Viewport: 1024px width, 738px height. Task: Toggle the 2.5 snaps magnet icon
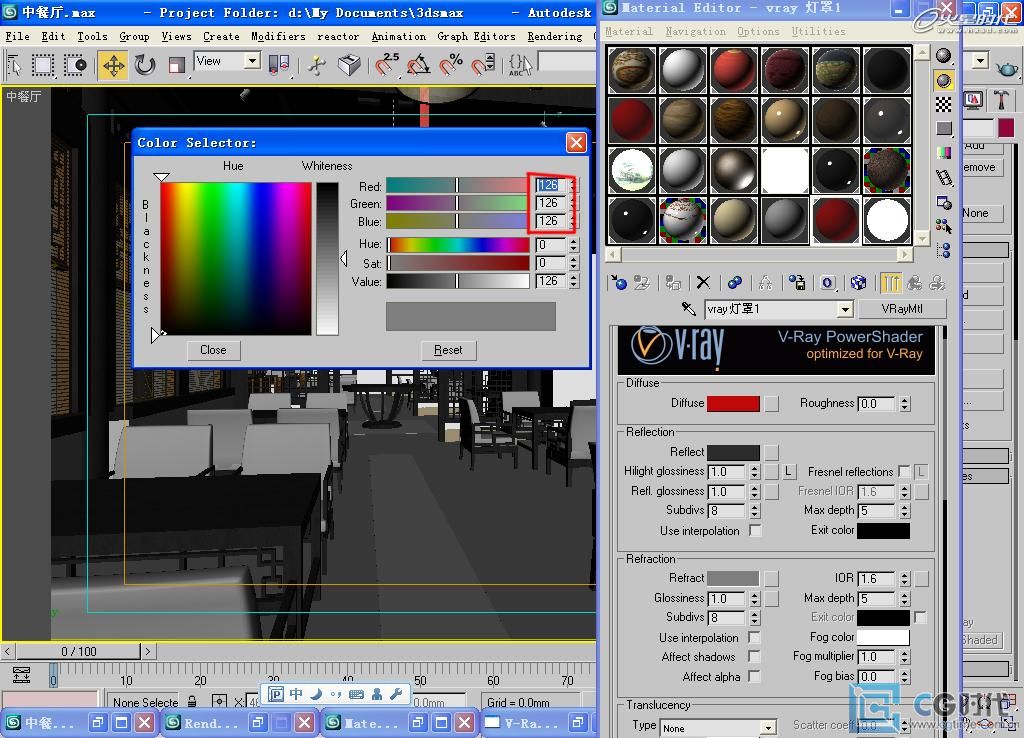(387, 64)
